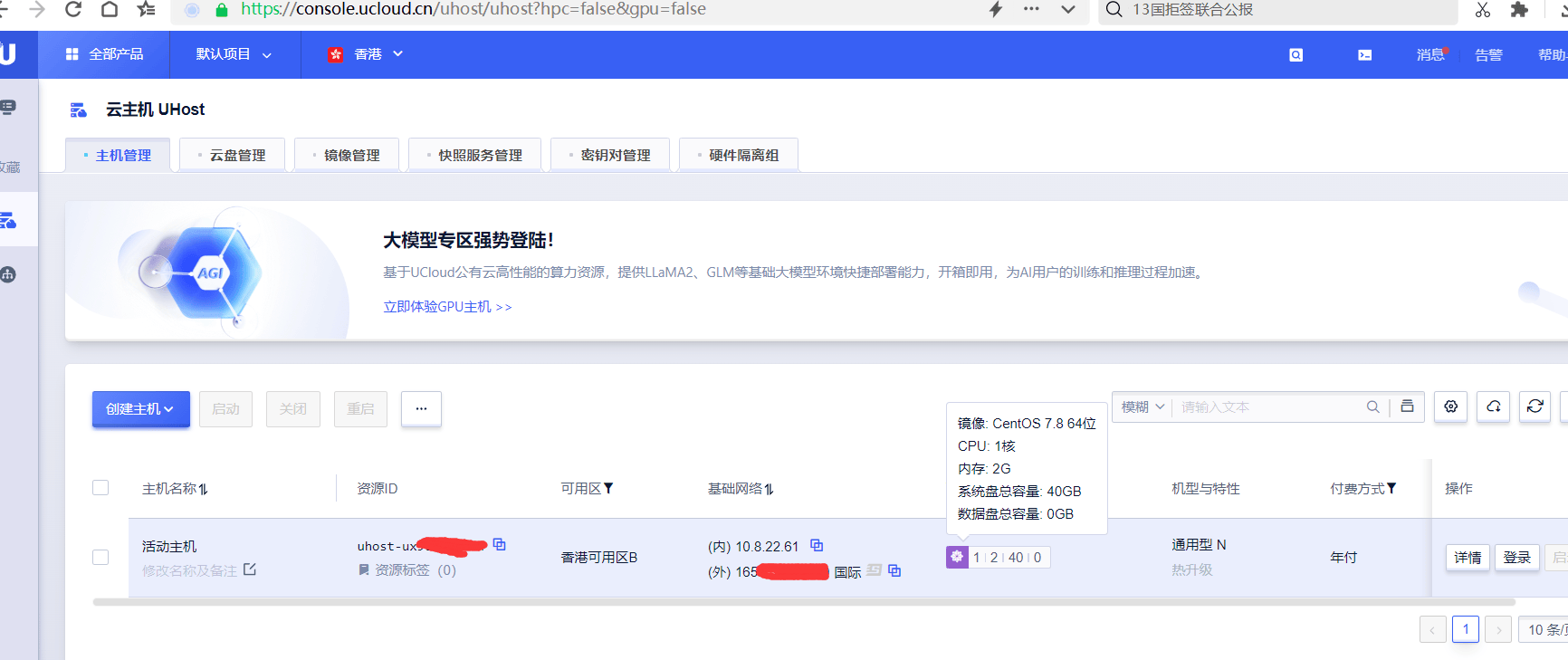Click the table horizontal scrollbar
Image resolution: width=1568 pixels, height=660 pixels.
coord(804,602)
